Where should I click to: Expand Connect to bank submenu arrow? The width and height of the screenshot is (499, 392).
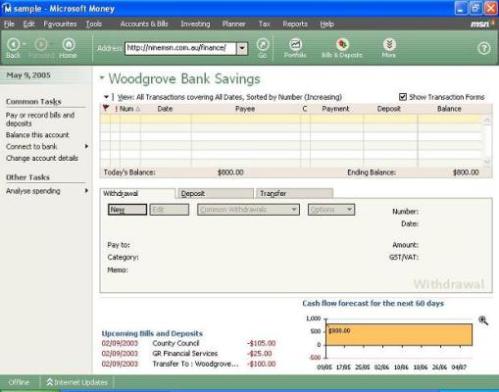pyautogui.click(x=87, y=146)
